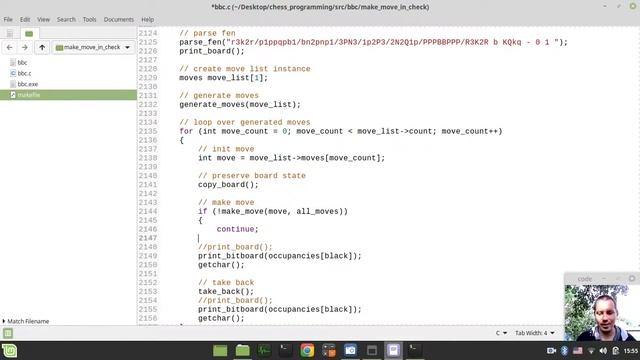This screenshot has height=360, width=640.
Task: Switch to the Documents side pane tab
Action: [10, 33]
